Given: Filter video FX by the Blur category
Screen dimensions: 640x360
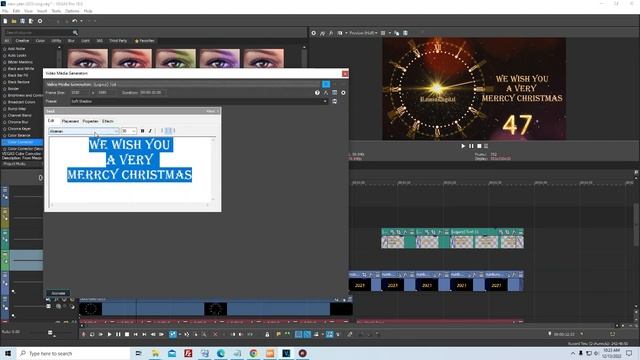Looking at the screenshot, I should [71, 41].
